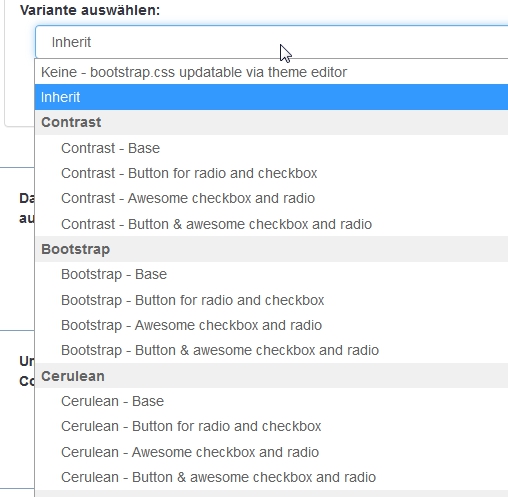Select 'Keine - bootstrap.css updatable via theme editor'
The image size is (508, 497).
click(x=272, y=72)
